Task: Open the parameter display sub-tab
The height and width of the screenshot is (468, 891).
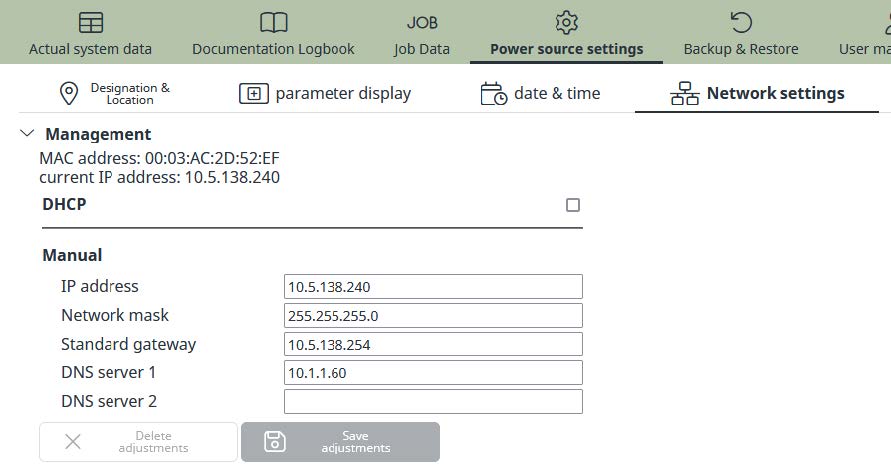Action: tap(325, 94)
